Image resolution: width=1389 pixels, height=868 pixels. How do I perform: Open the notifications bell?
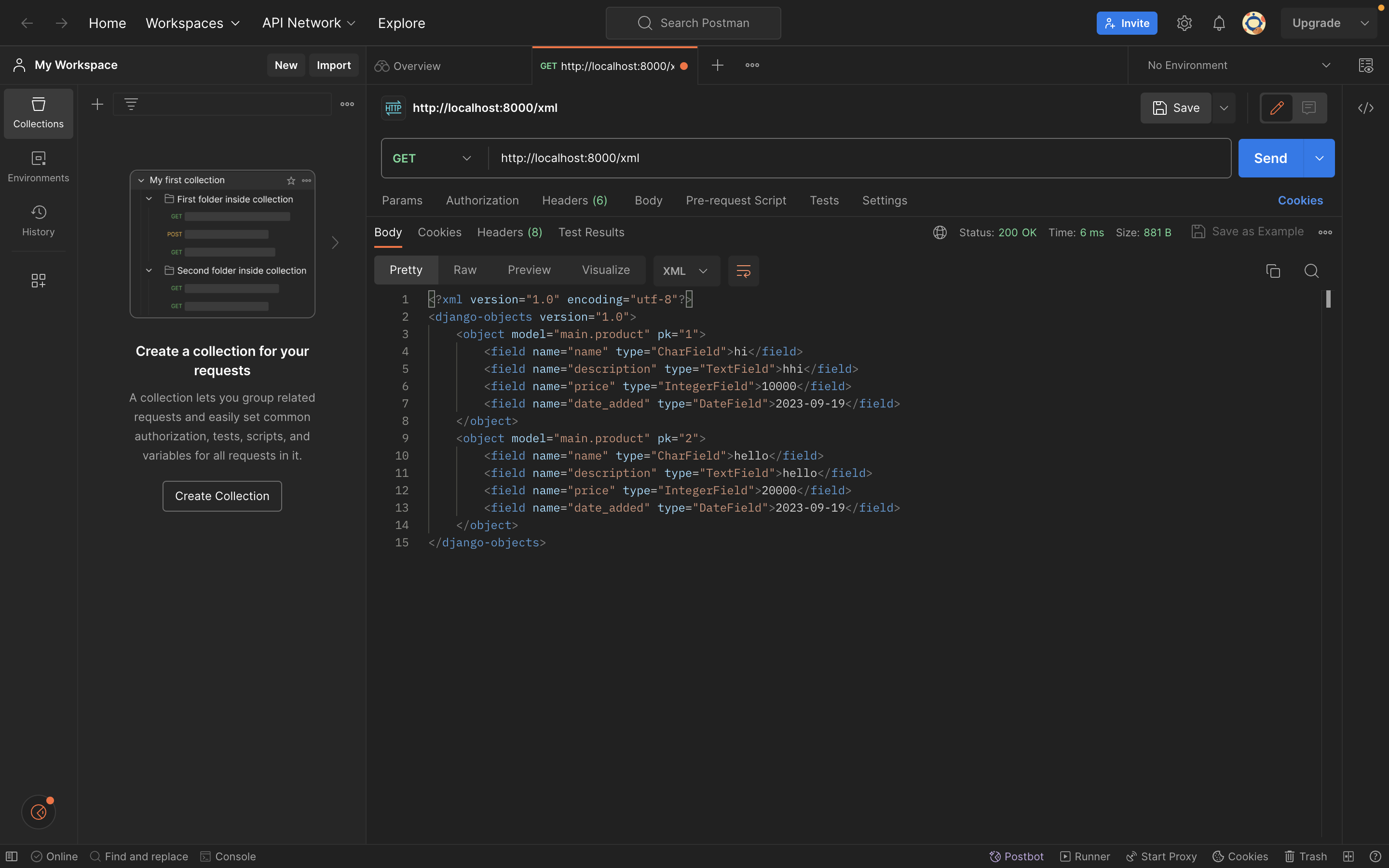(1219, 23)
